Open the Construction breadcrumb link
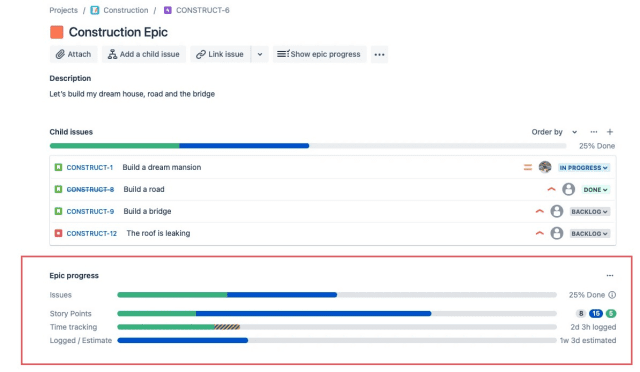 [126, 10]
